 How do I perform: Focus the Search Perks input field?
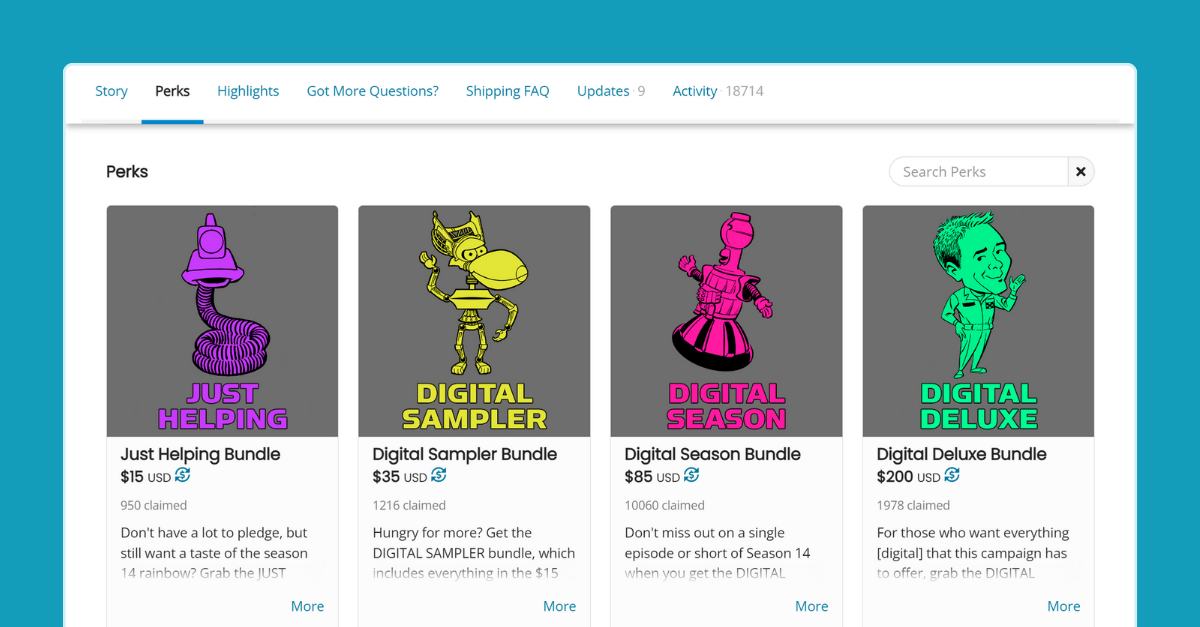click(x=978, y=172)
